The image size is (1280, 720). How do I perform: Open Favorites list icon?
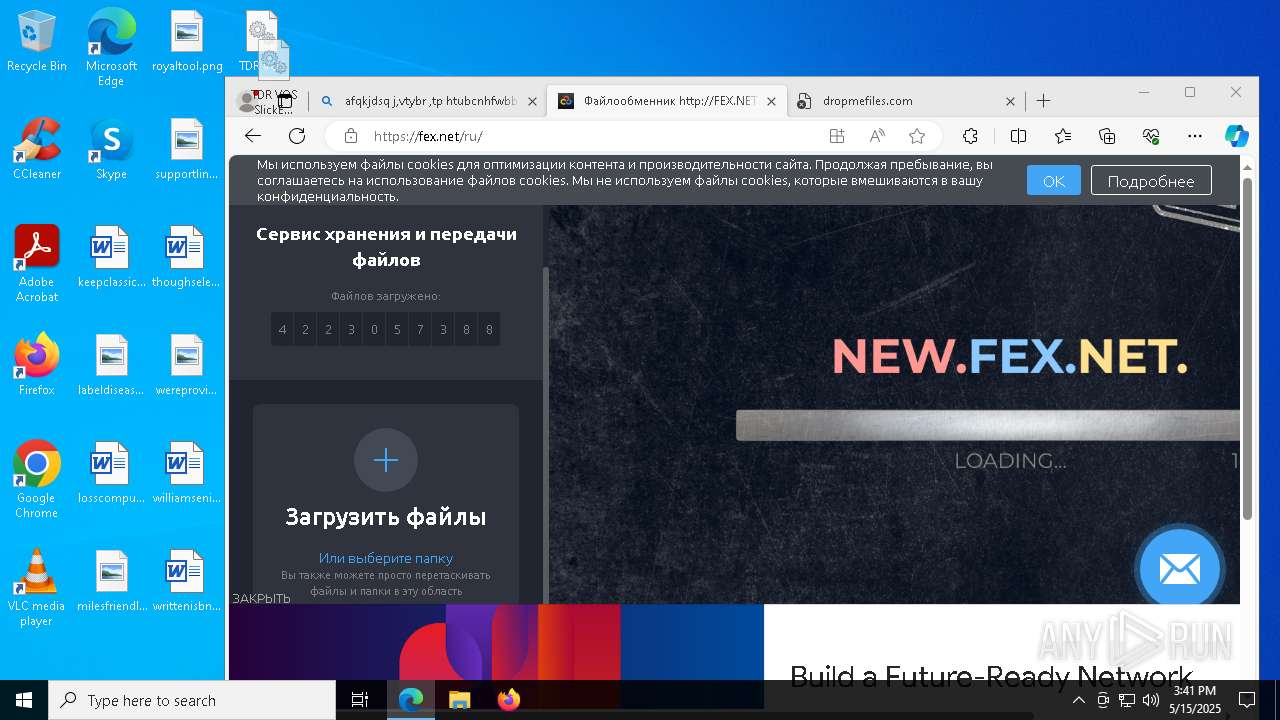click(x=1063, y=136)
